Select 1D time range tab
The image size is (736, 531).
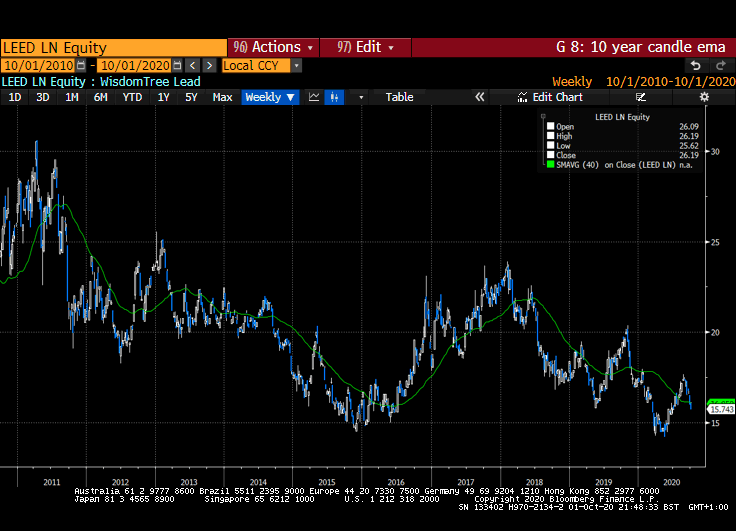pos(15,97)
